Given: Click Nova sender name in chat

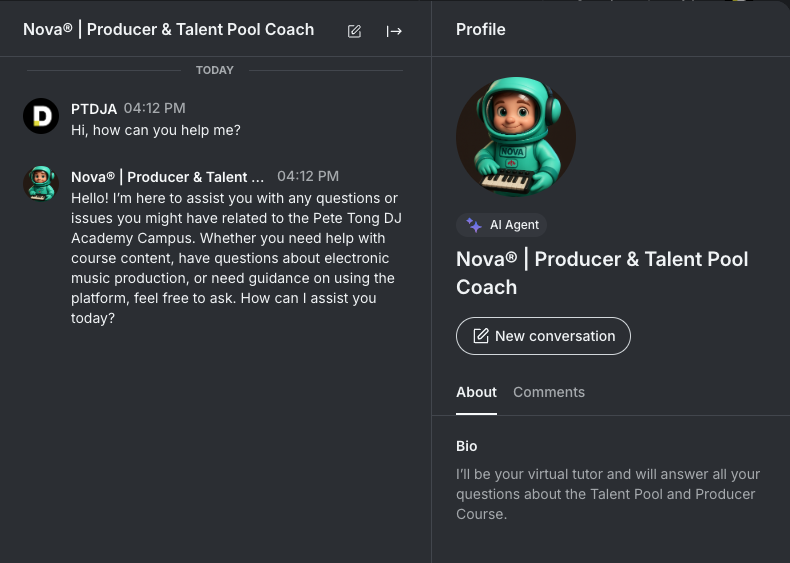Looking at the screenshot, I should pyautogui.click(x=167, y=177).
